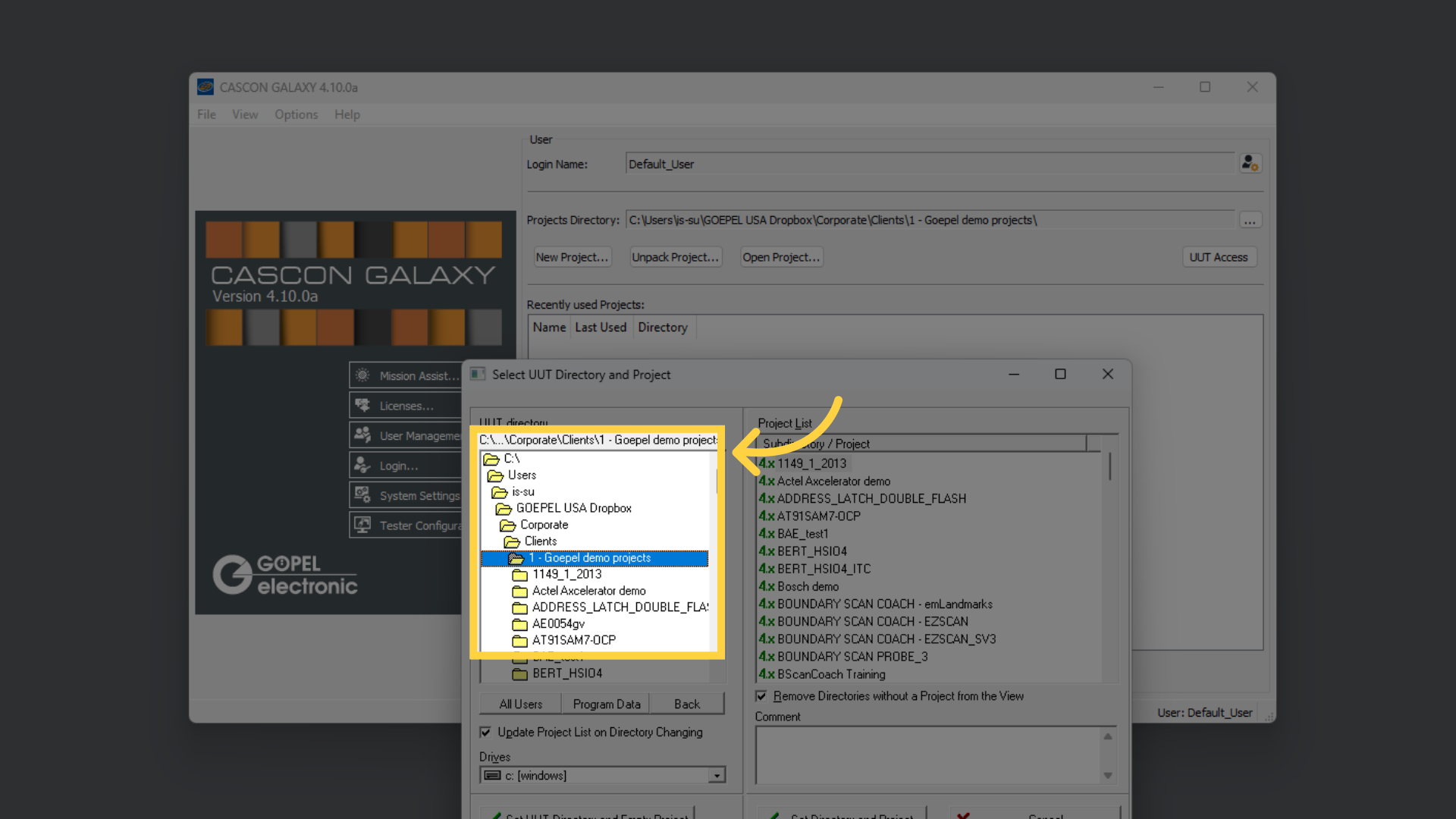This screenshot has height=819, width=1456.
Task: Open the View menu
Action: click(245, 115)
